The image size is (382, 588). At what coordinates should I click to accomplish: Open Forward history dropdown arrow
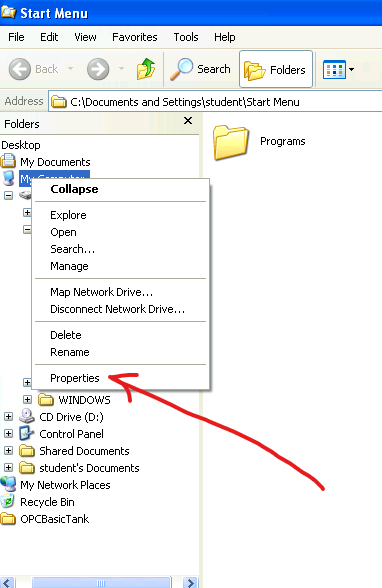point(121,69)
